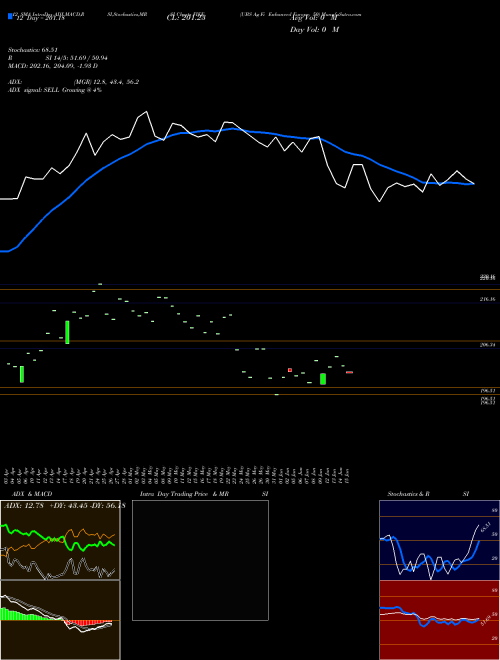Click the tall green candle near 17 Apr
500x660 pixels.
67,333
